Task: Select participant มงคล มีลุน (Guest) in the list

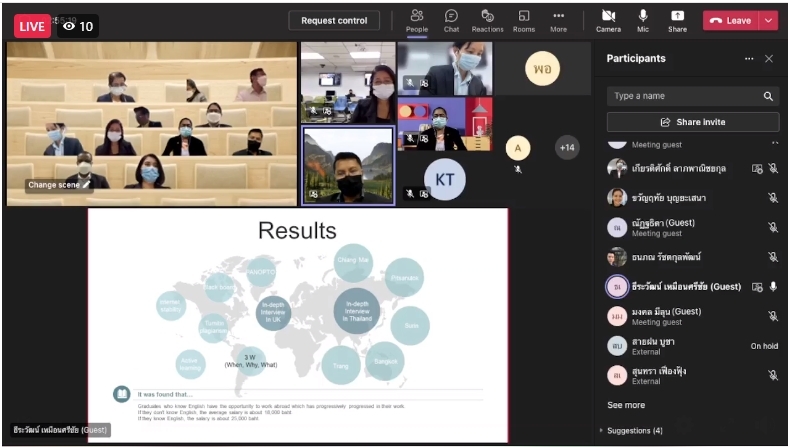Action: [x=693, y=316]
